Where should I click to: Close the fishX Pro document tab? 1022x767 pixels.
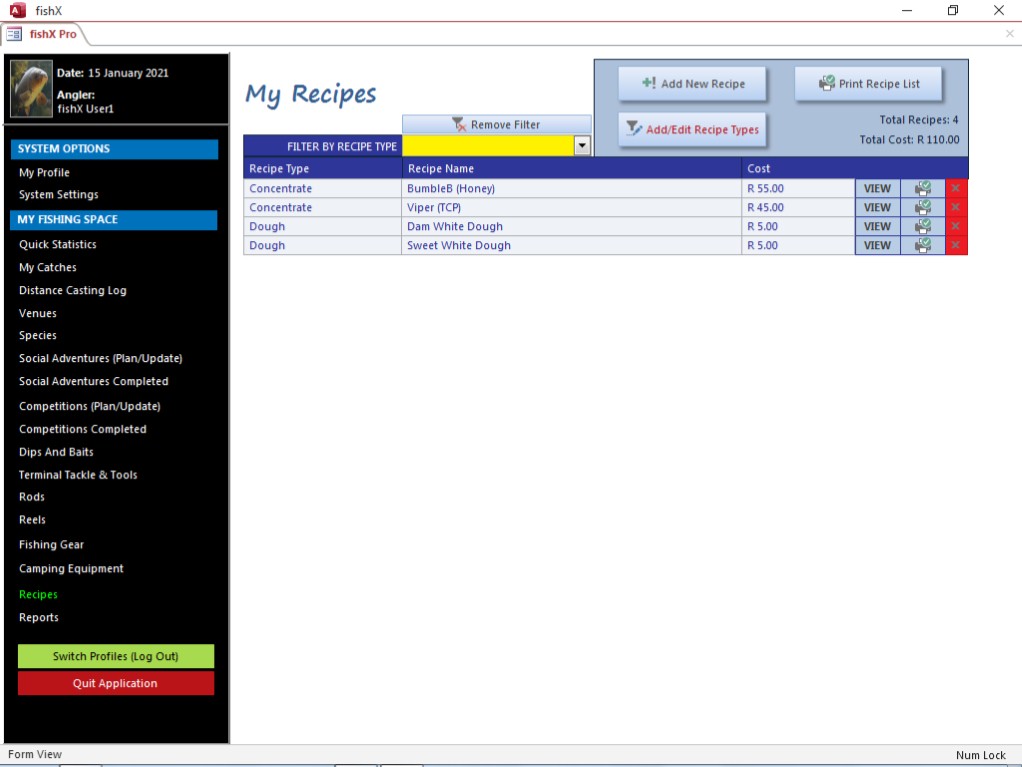[1009, 34]
